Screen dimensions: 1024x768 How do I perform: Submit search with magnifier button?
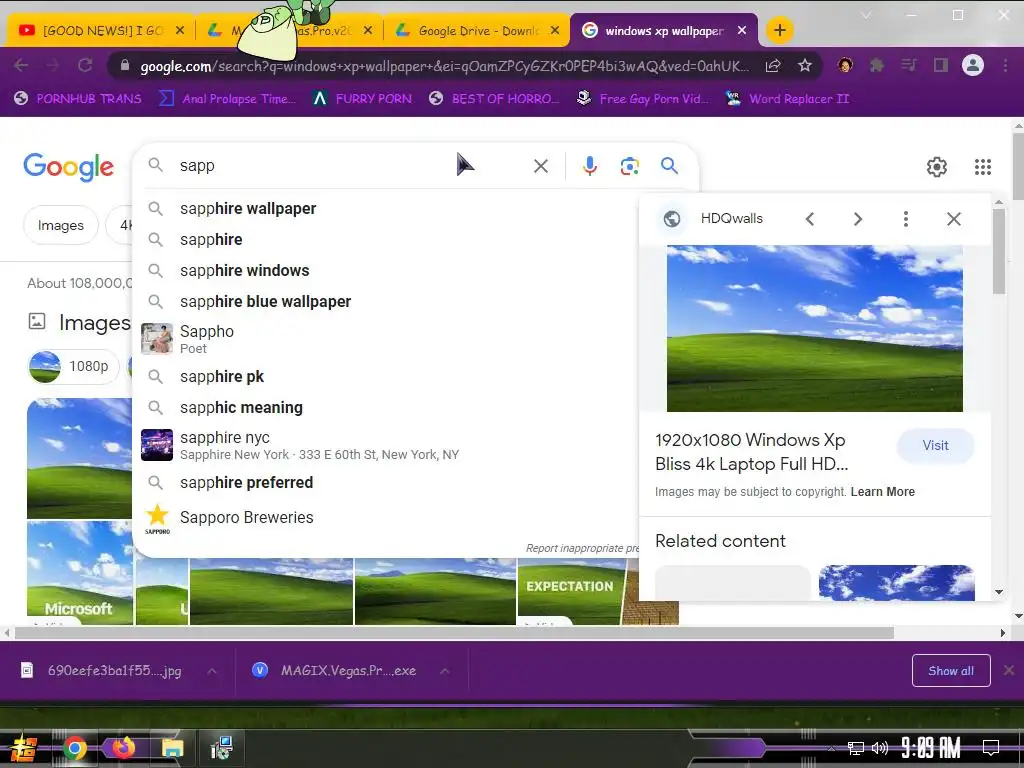pyautogui.click(x=669, y=166)
